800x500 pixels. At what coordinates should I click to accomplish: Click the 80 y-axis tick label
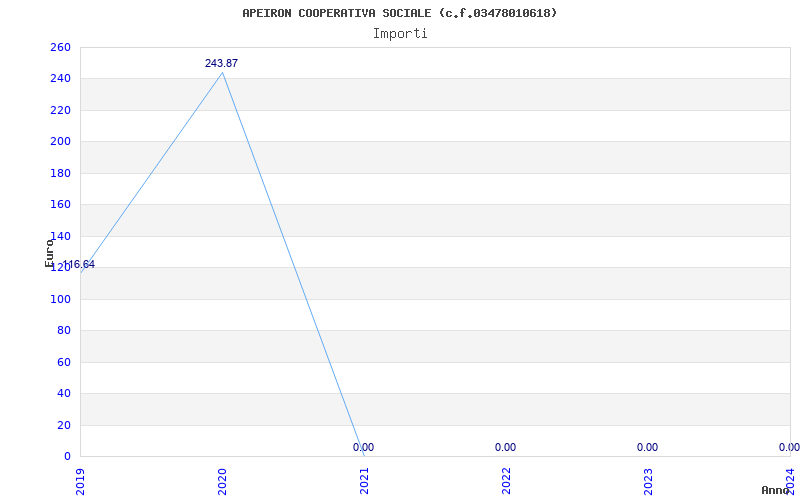[x=63, y=331]
